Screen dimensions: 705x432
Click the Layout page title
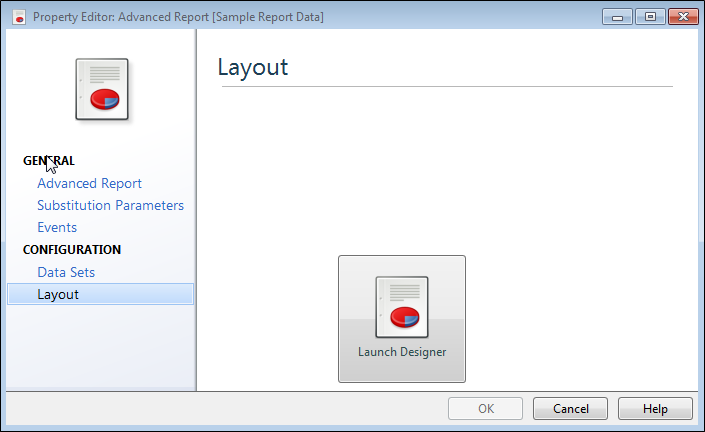(253, 67)
